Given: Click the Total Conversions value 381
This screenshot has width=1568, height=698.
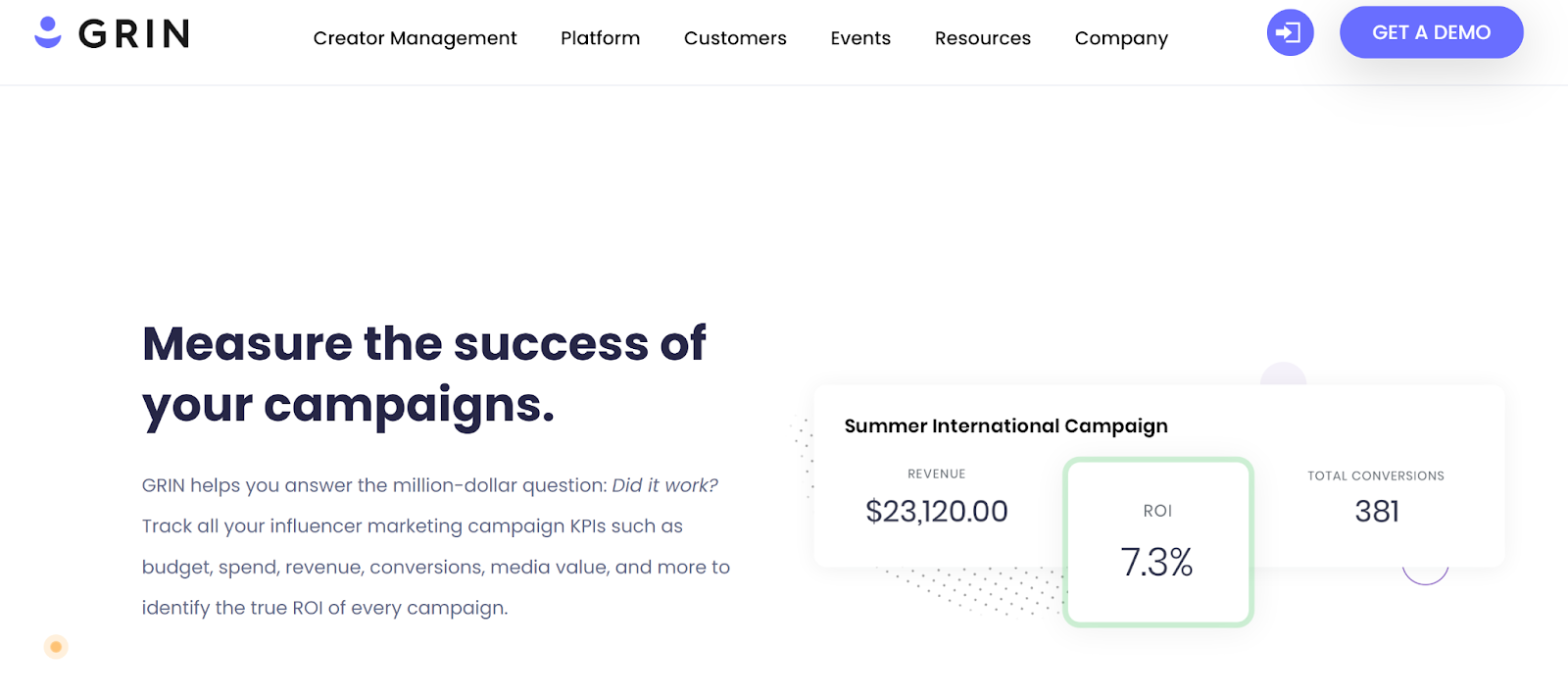Looking at the screenshot, I should click(x=1376, y=512).
